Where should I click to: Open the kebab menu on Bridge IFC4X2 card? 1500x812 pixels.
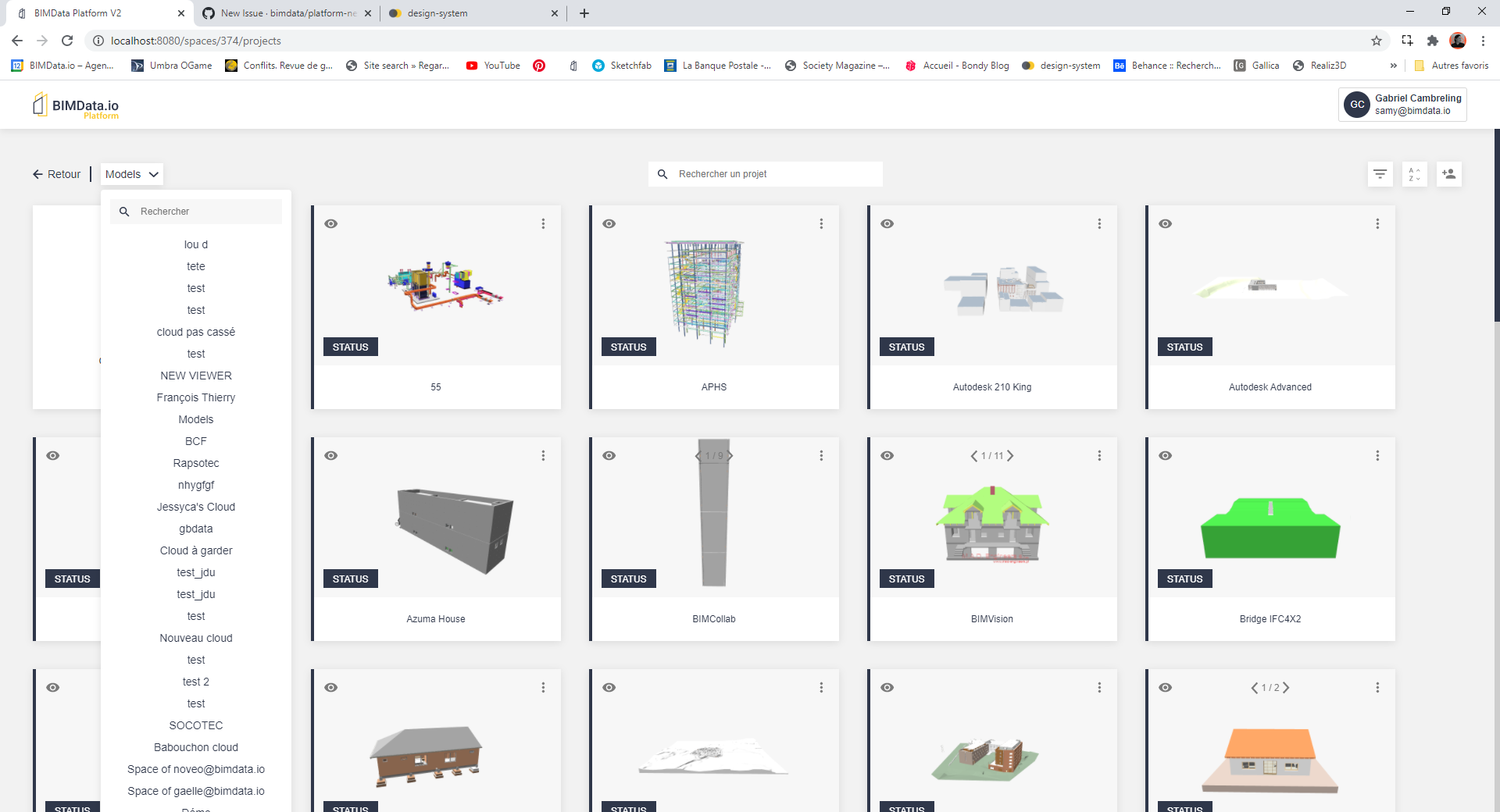pyautogui.click(x=1377, y=455)
